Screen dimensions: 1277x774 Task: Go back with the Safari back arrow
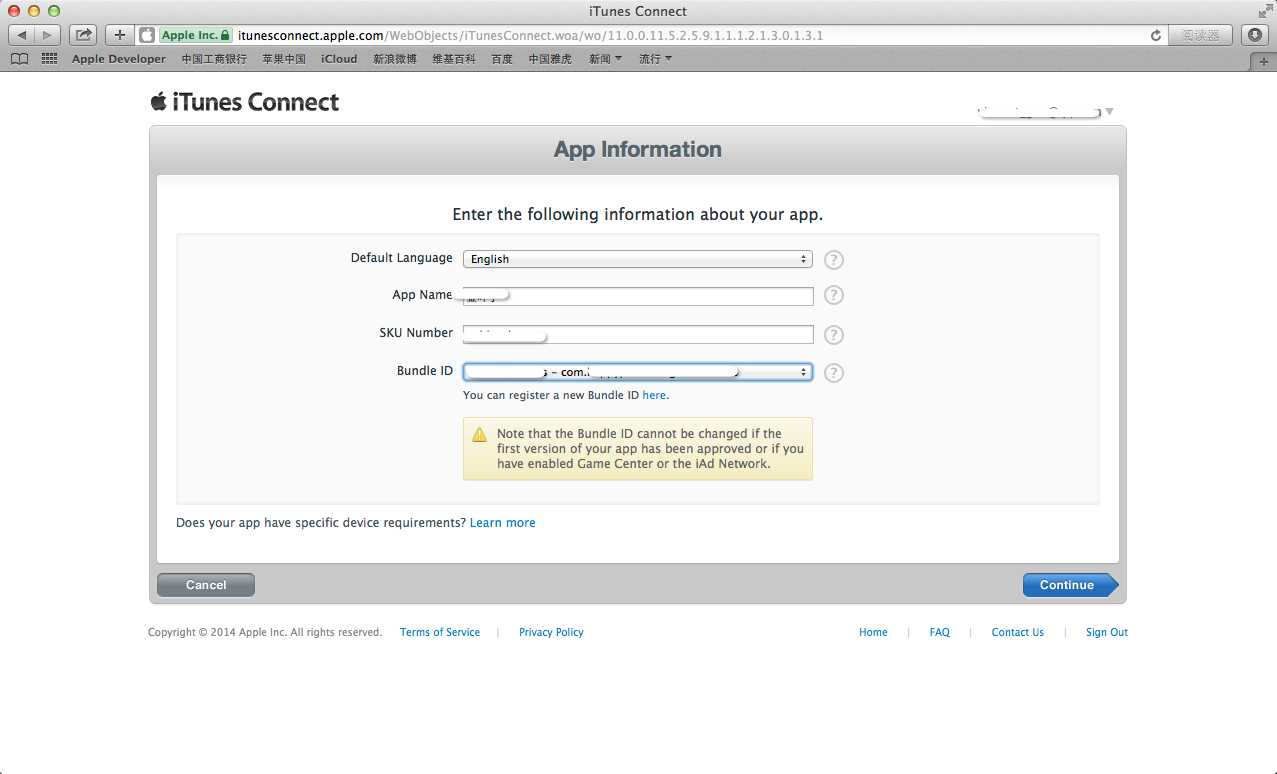pyautogui.click(x=22, y=35)
